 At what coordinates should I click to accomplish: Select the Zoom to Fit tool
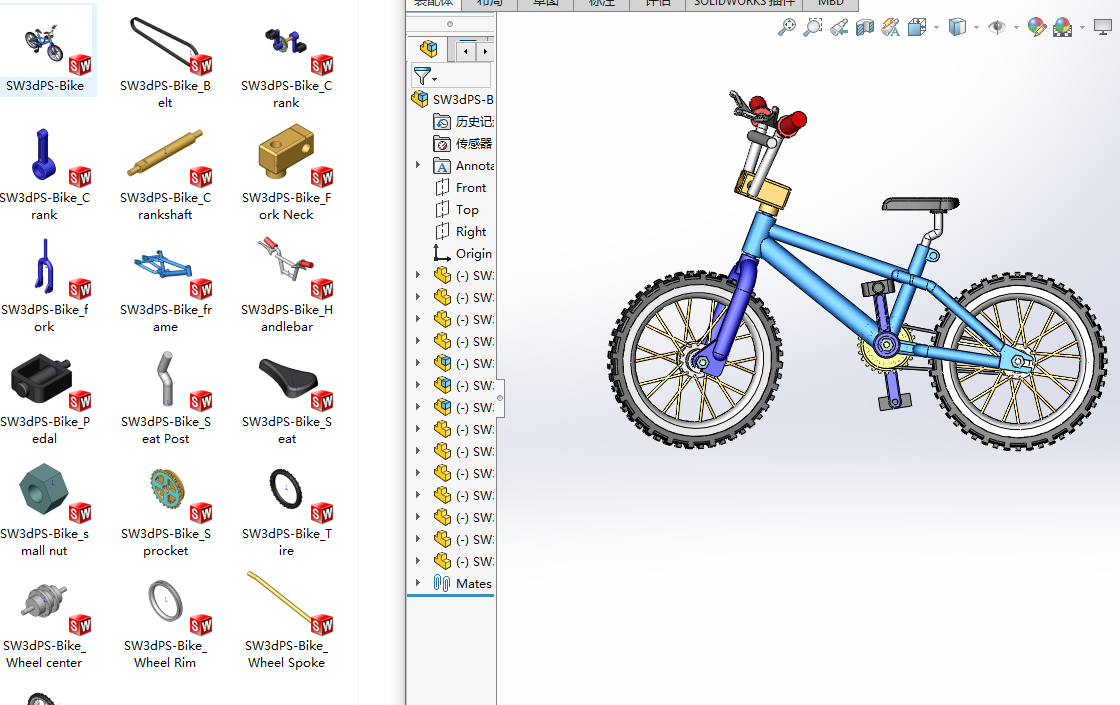pos(787,27)
